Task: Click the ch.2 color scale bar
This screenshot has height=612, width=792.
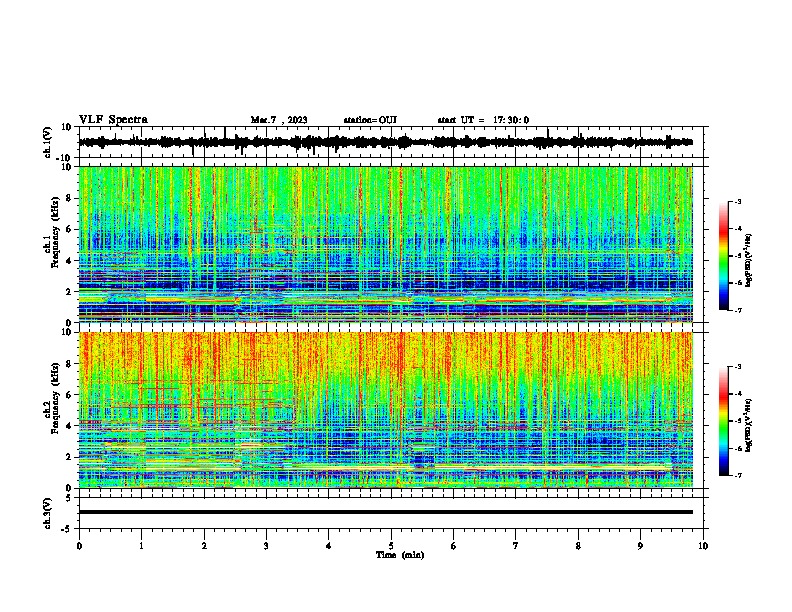Action: (x=724, y=421)
